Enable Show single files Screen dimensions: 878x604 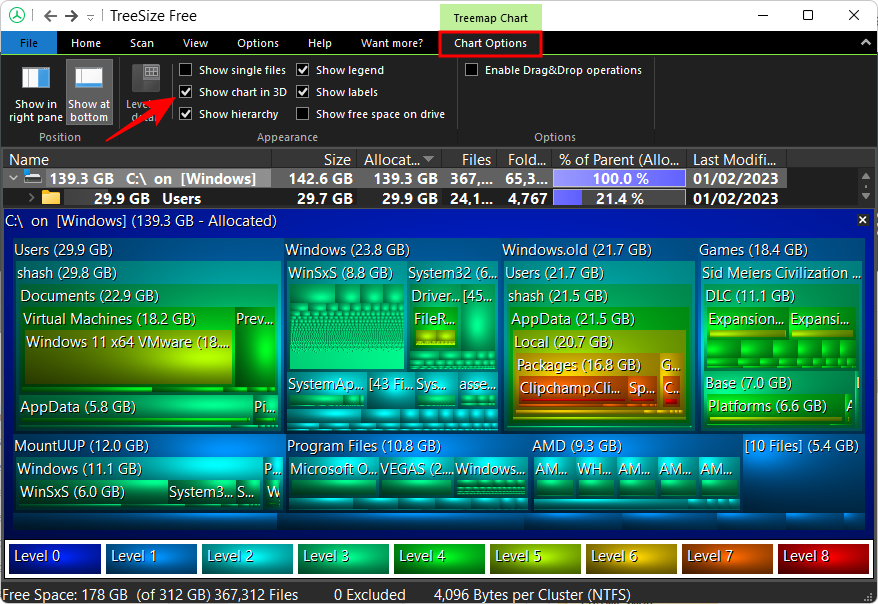tap(186, 69)
